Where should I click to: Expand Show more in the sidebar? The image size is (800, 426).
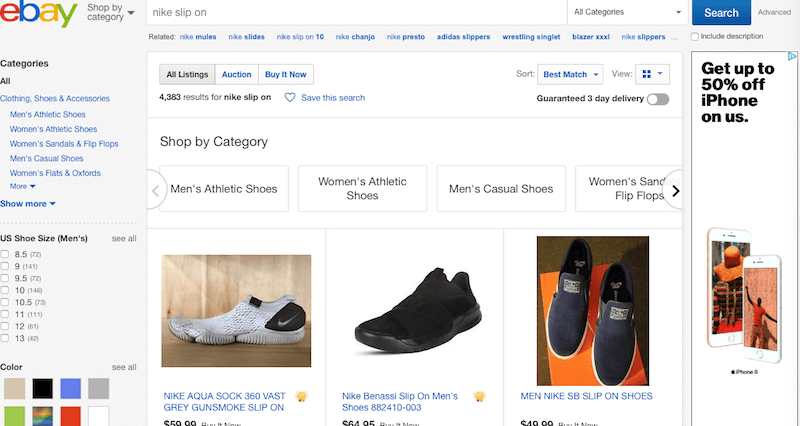[x=28, y=204]
